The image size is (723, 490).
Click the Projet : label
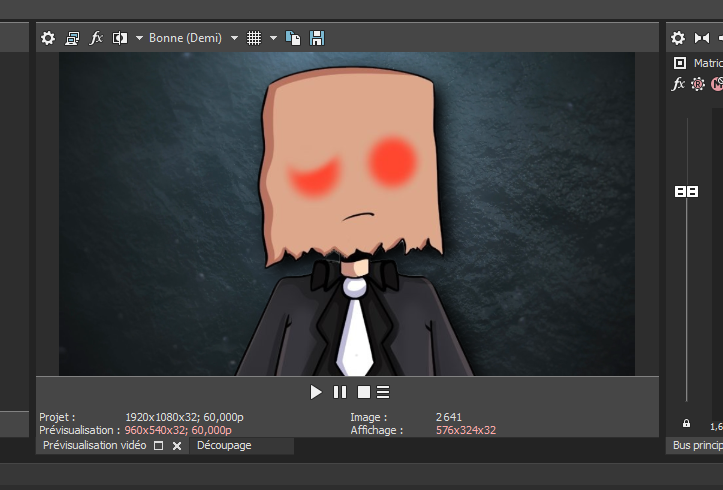pyautogui.click(x=57, y=417)
